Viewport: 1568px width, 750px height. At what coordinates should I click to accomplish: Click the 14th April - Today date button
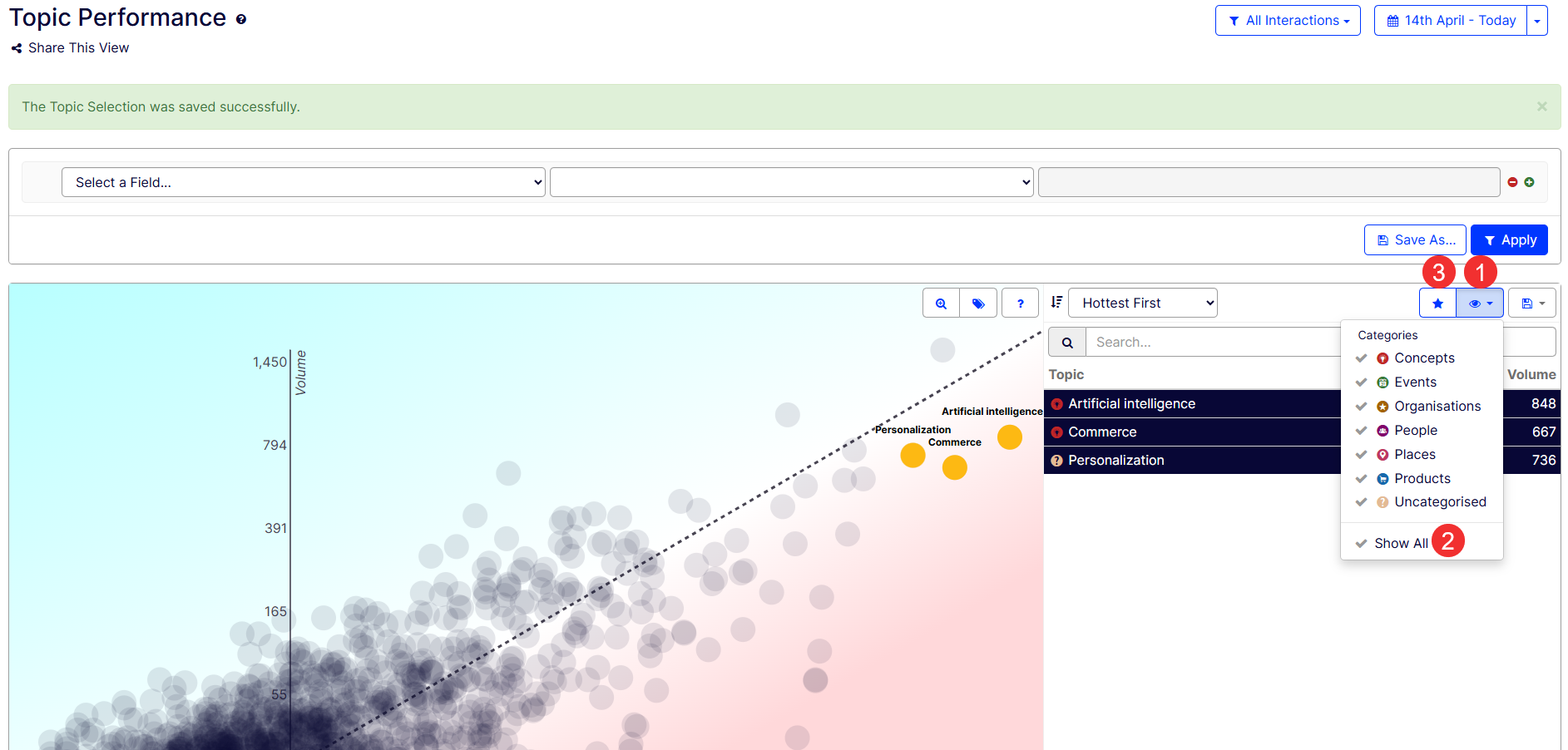click(x=1451, y=21)
